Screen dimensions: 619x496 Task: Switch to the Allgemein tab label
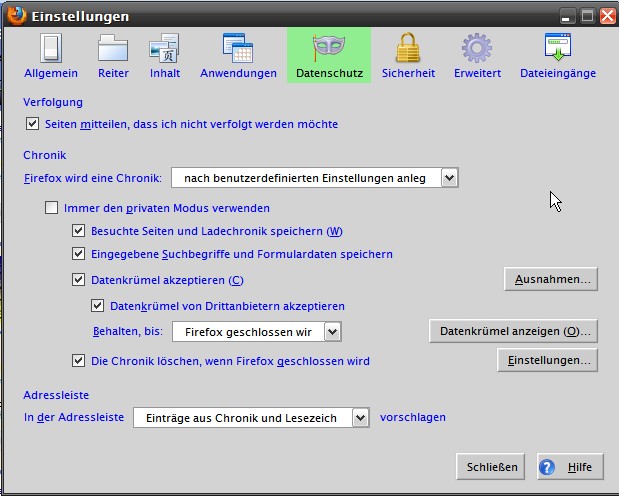tap(51, 73)
